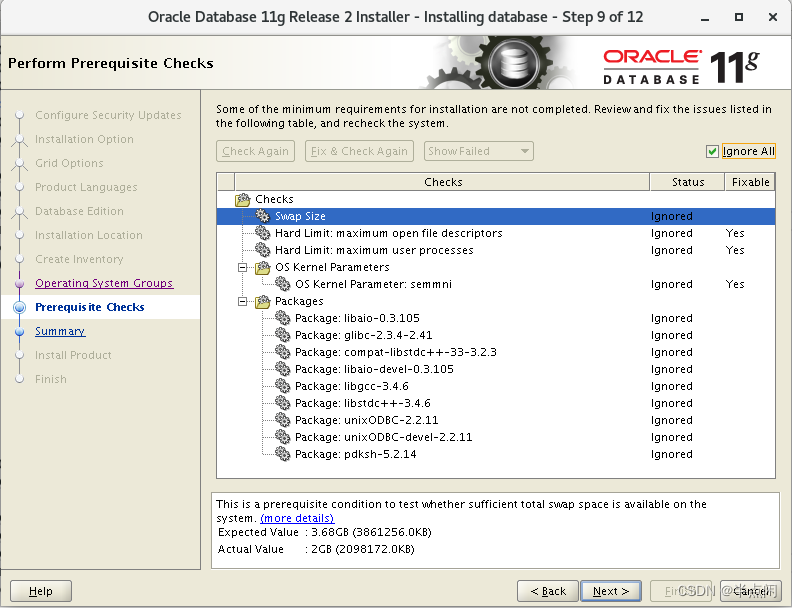Click the Check Again button

coord(255,151)
